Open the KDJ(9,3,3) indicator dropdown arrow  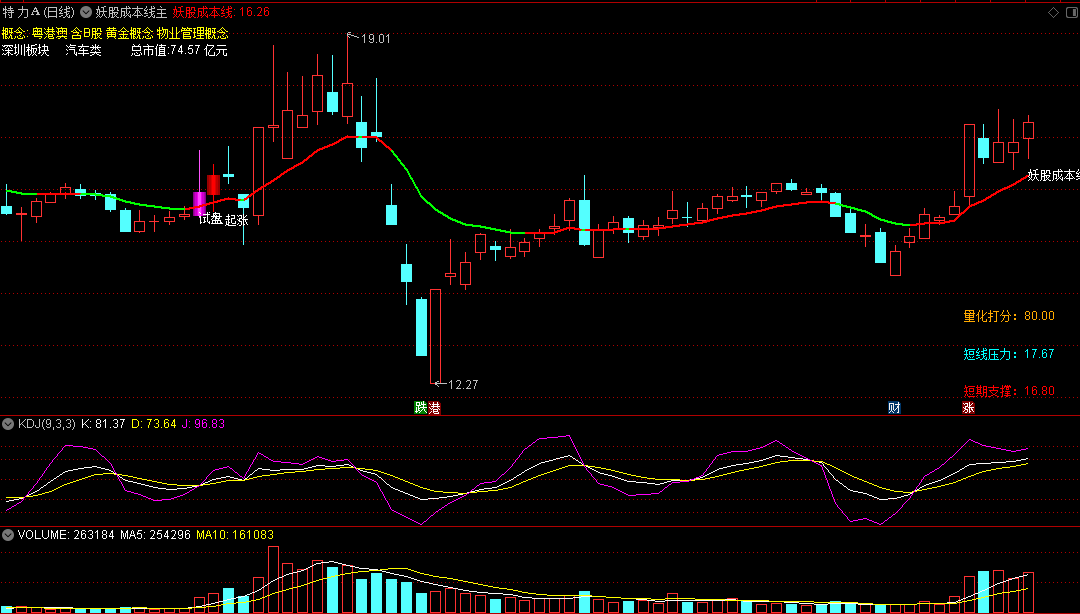coord(9,423)
